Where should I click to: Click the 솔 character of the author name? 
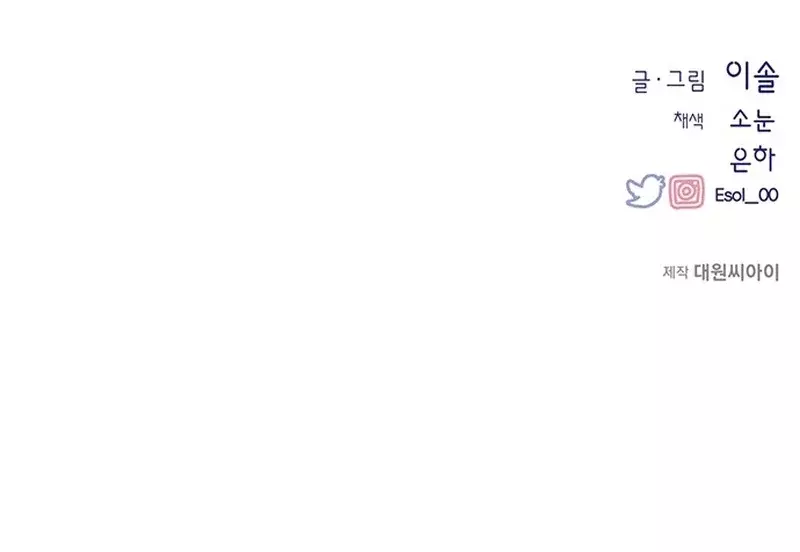point(765,78)
